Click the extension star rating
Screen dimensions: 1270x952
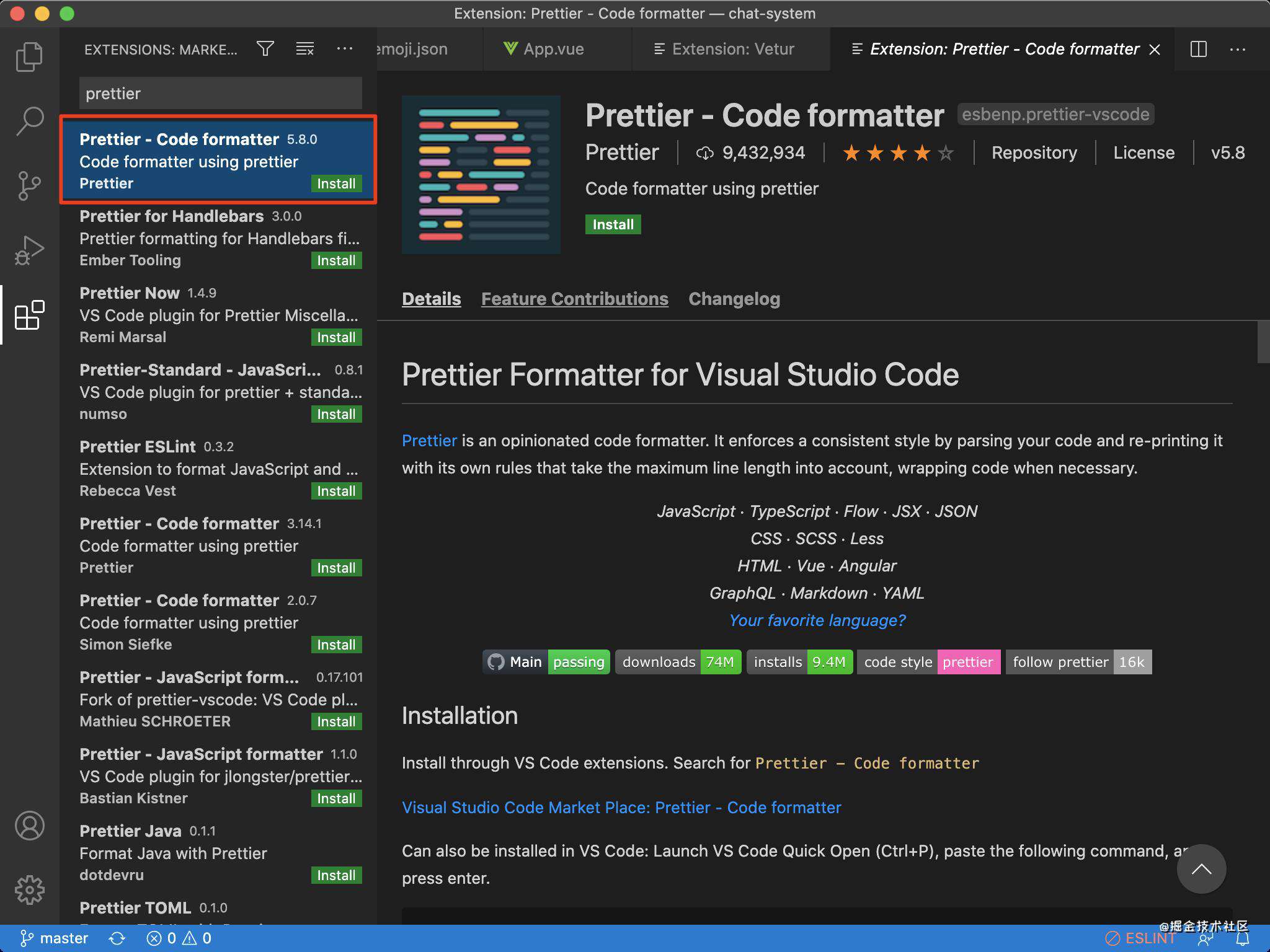(x=898, y=152)
